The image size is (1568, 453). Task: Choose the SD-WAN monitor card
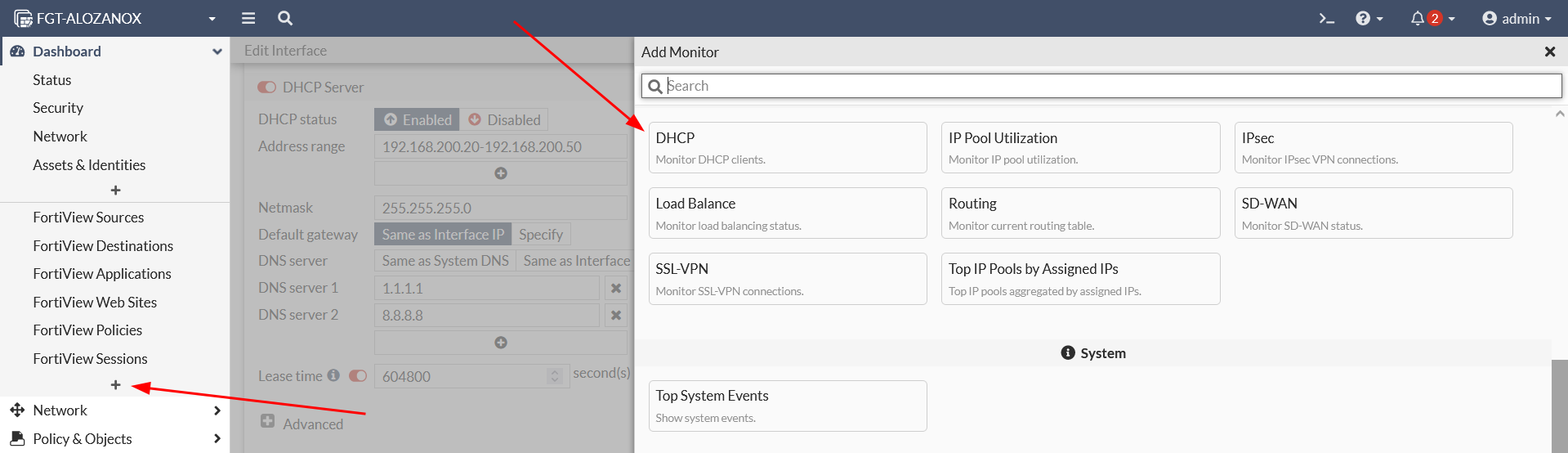click(1373, 213)
